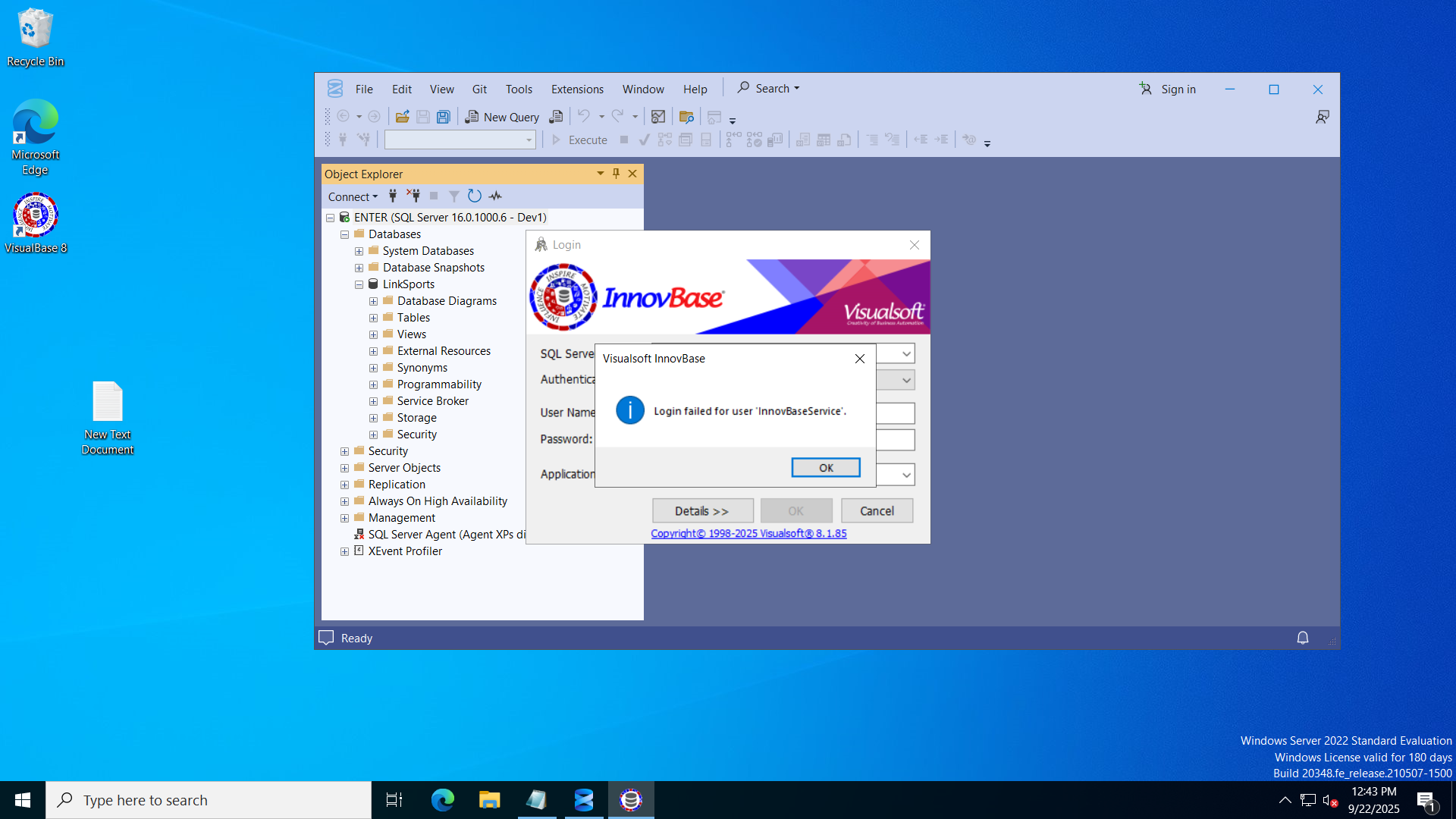Open VisualBase app in the Windows taskbar

631,800
